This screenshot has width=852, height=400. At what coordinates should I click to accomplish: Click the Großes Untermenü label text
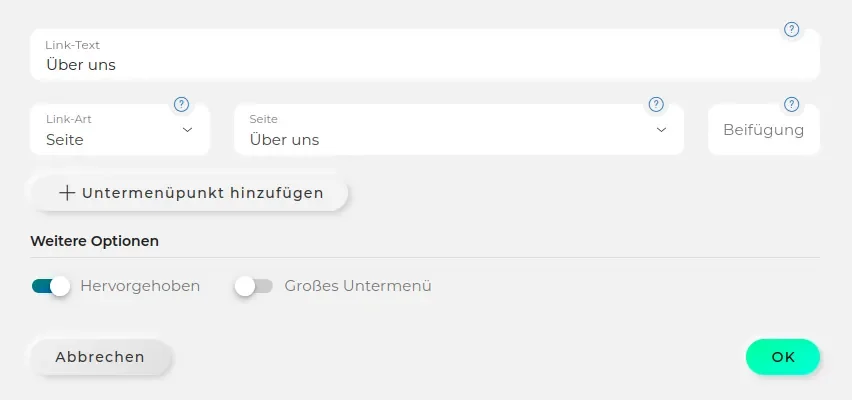358,286
